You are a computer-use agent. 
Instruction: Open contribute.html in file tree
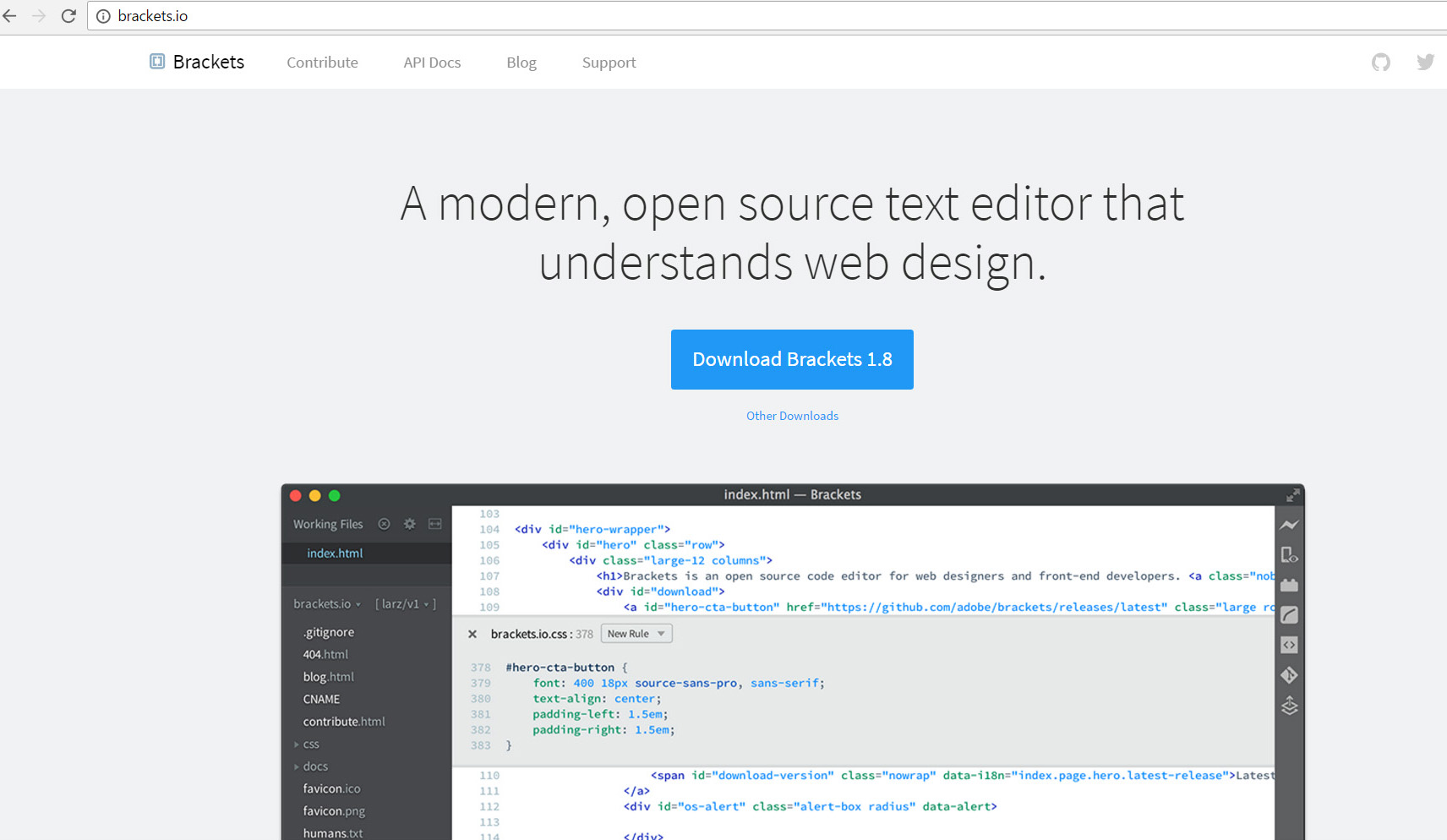pyautogui.click(x=344, y=722)
